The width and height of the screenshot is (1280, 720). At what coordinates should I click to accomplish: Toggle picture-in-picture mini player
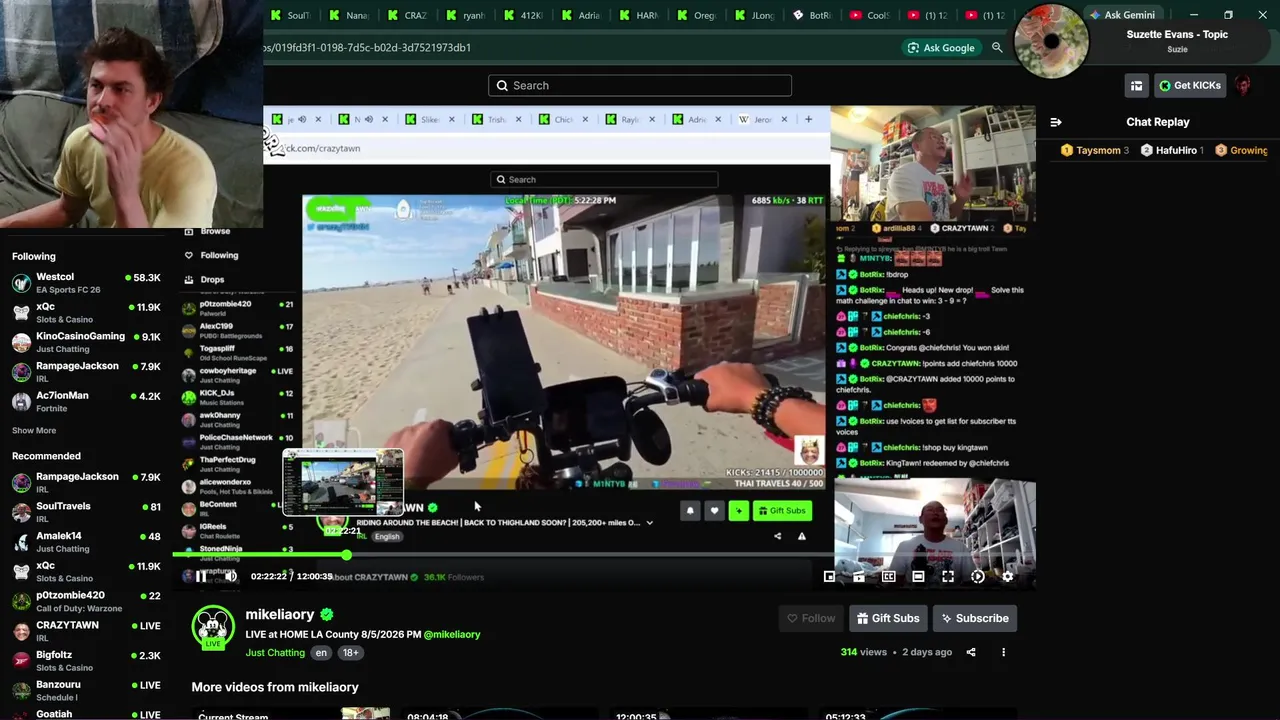tap(829, 576)
